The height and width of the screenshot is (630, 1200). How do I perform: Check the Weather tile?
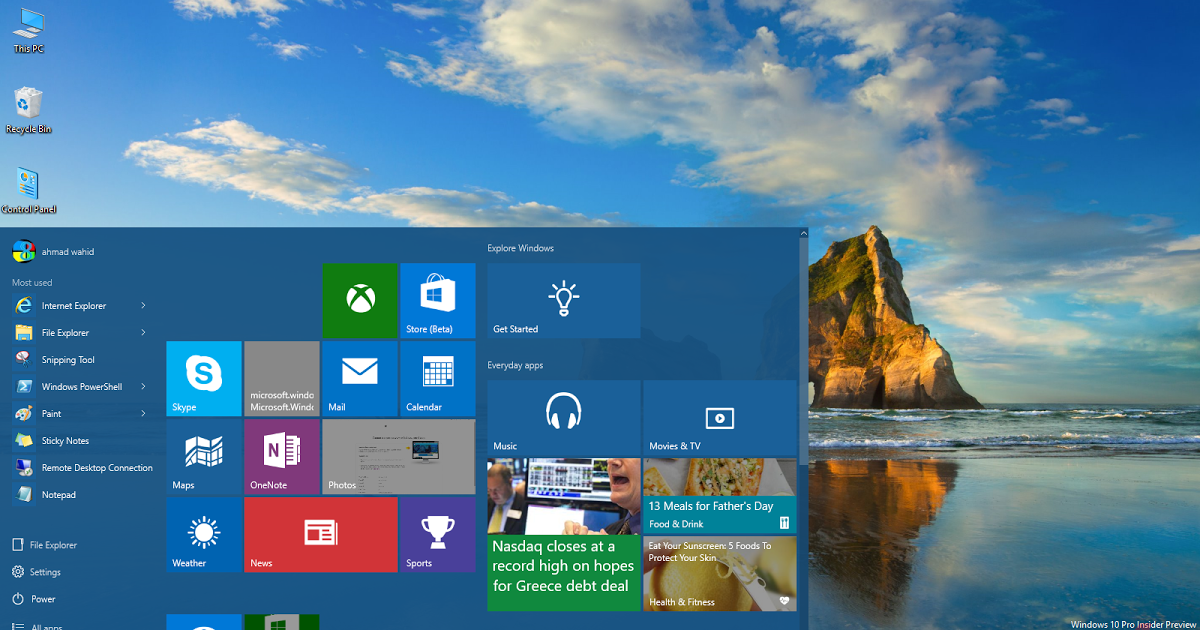tap(204, 535)
